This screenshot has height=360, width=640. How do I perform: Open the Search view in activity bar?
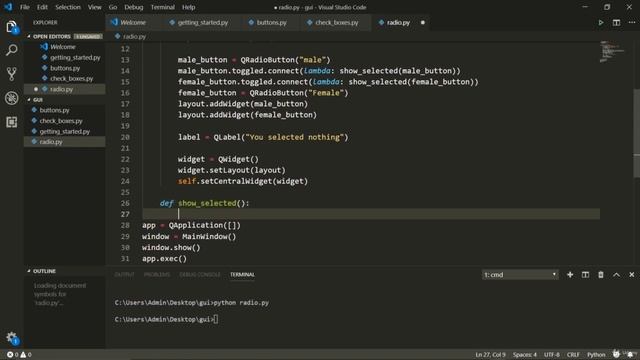[11, 50]
